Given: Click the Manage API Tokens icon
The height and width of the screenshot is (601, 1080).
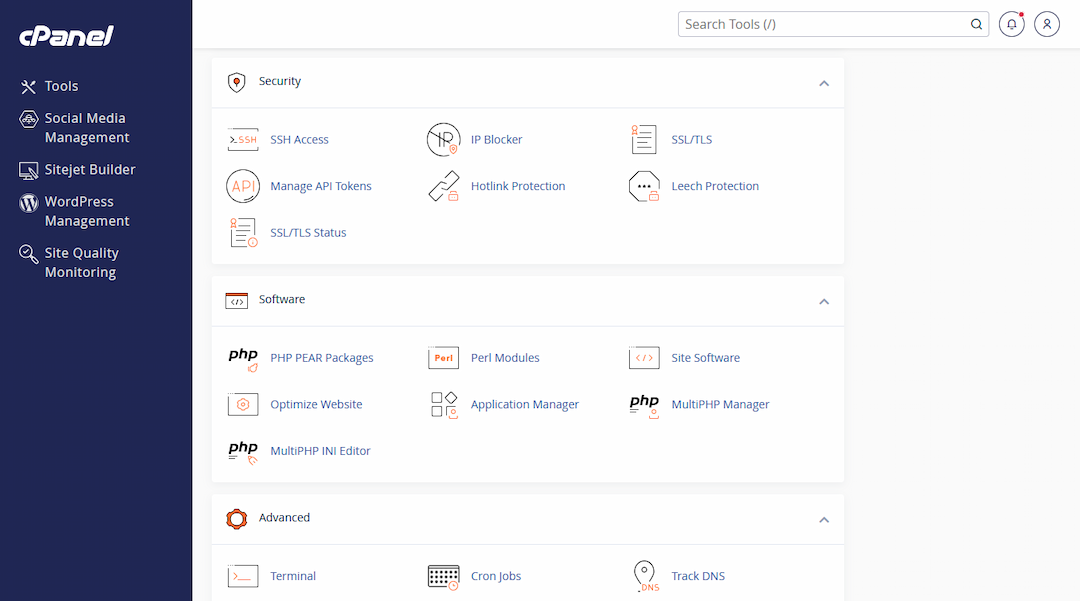Looking at the screenshot, I should click(x=243, y=186).
